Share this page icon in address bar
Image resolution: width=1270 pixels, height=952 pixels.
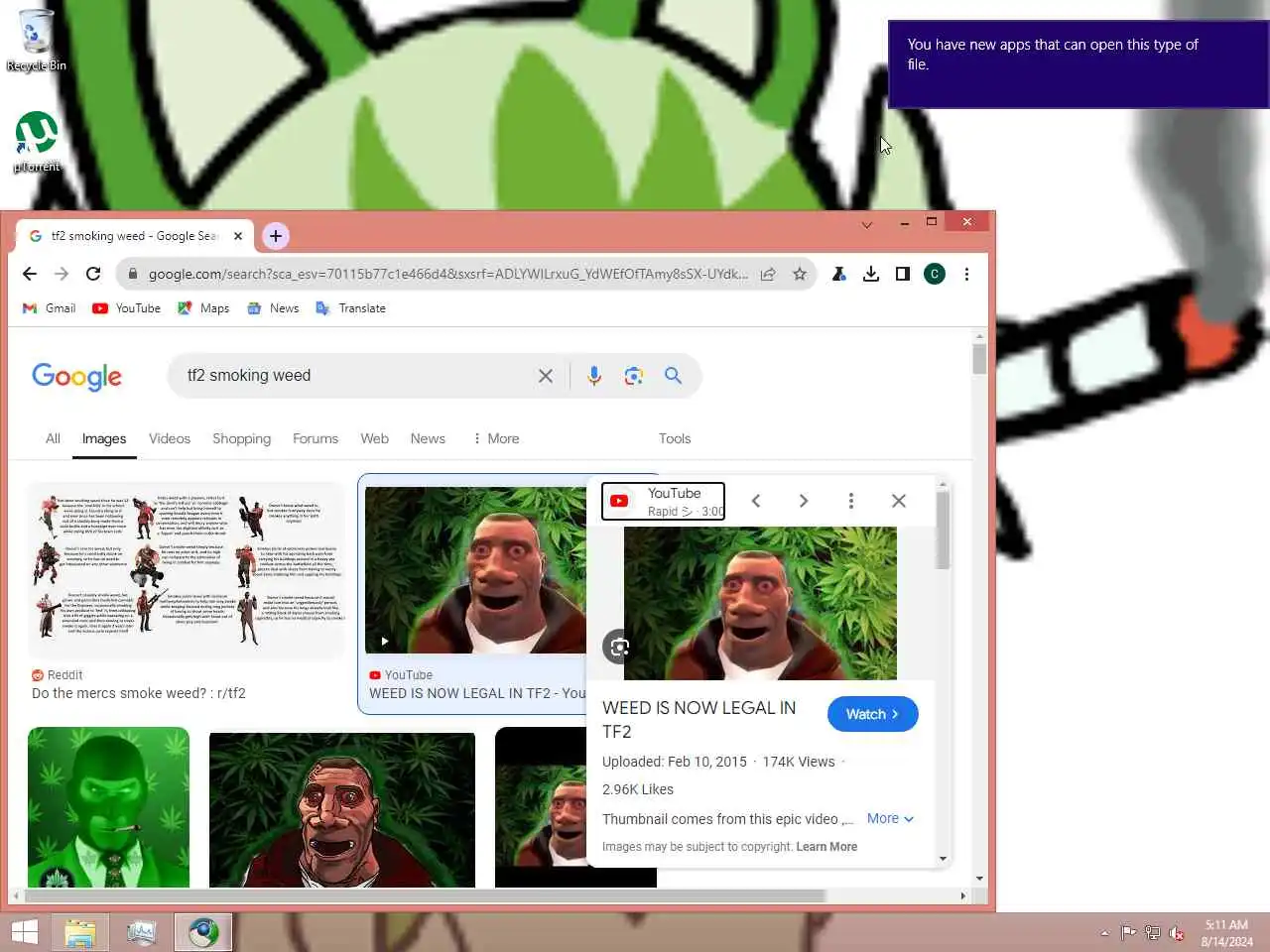click(768, 274)
